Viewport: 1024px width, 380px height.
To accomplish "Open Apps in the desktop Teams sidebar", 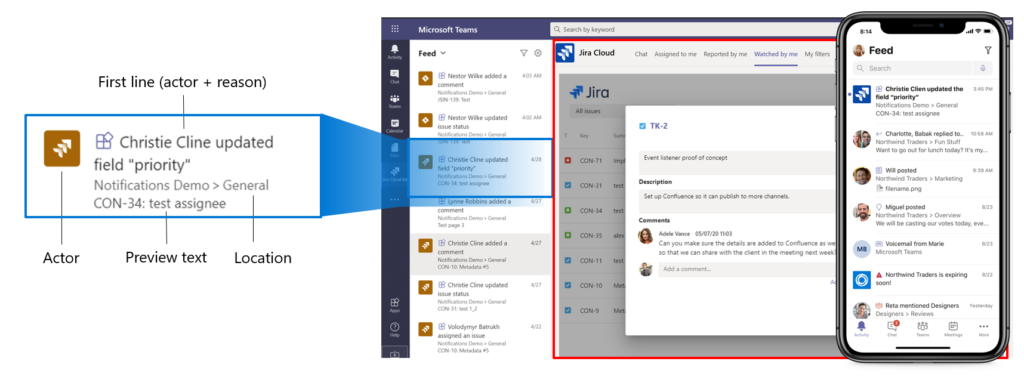I will [x=394, y=305].
